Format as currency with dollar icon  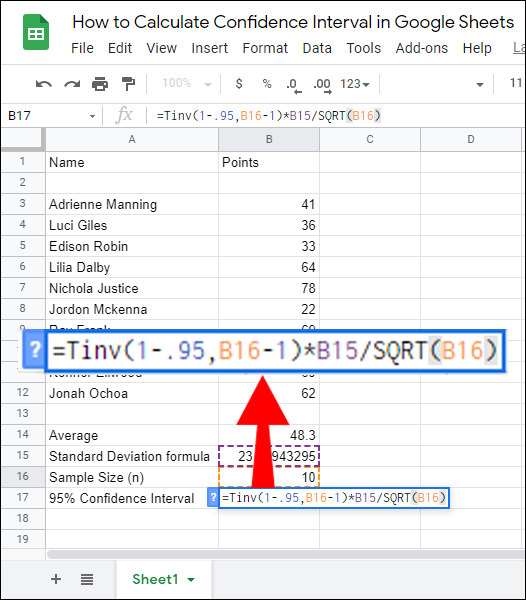239,83
